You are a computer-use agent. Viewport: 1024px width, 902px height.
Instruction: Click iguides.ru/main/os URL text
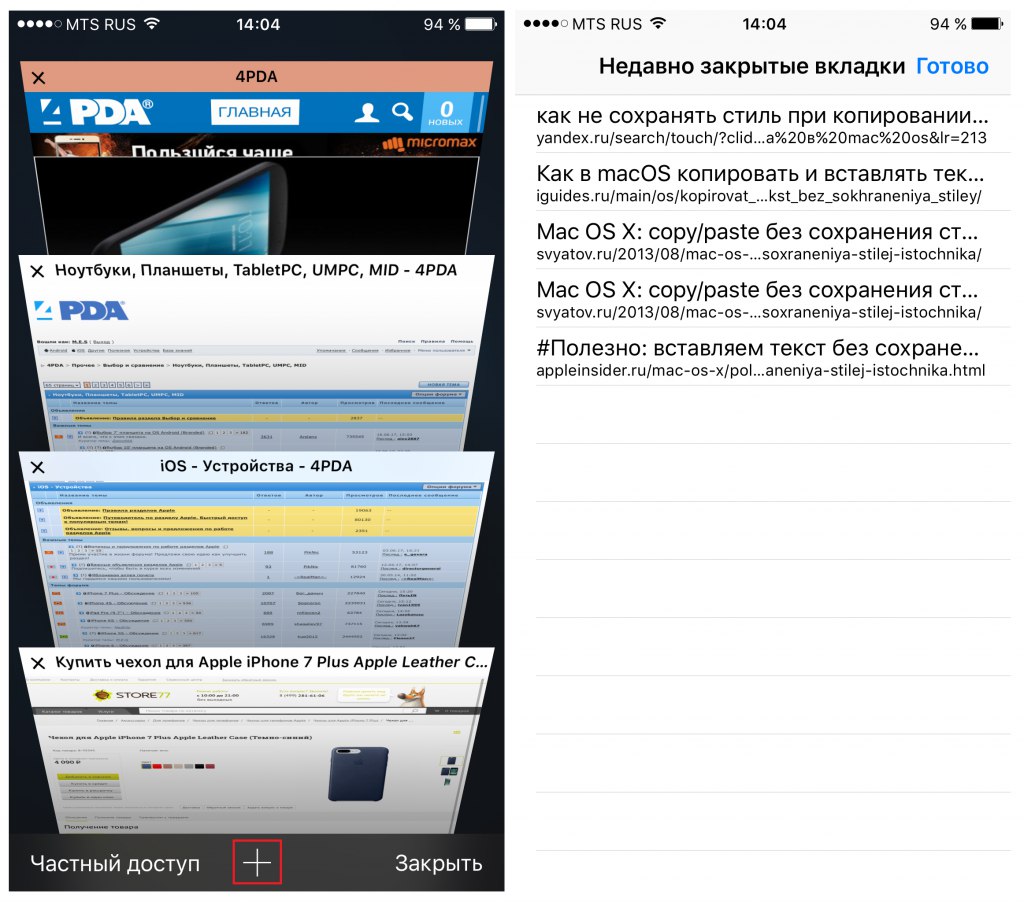pos(758,196)
